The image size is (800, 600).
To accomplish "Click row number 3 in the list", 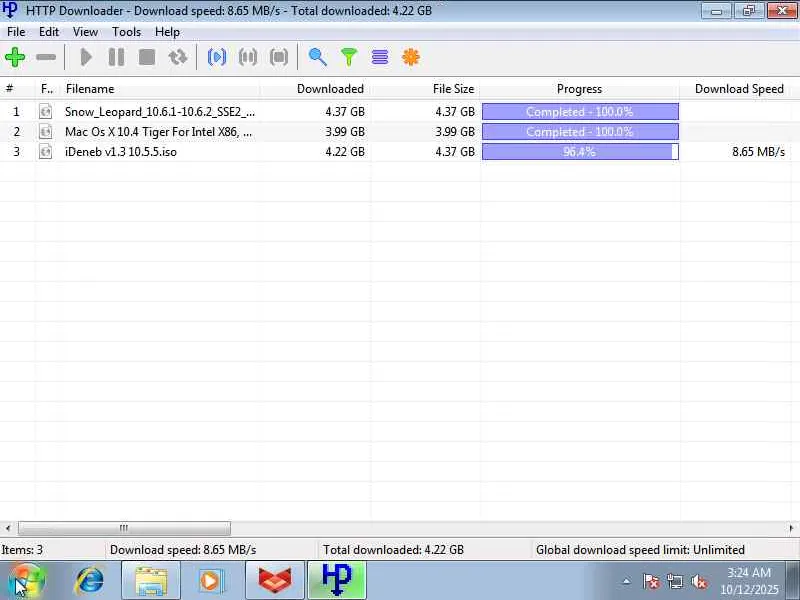I will coord(16,152).
